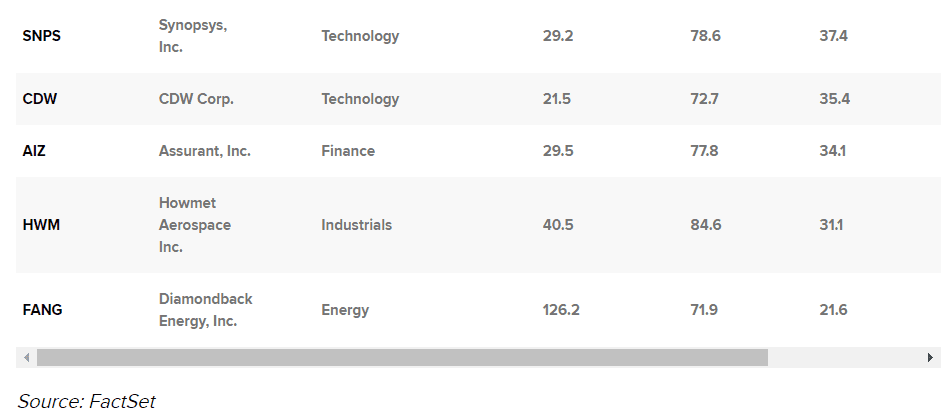The width and height of the screenshot is (941, 420).
Task: Select the FANG ticker symbol
Action: (43, 310)
